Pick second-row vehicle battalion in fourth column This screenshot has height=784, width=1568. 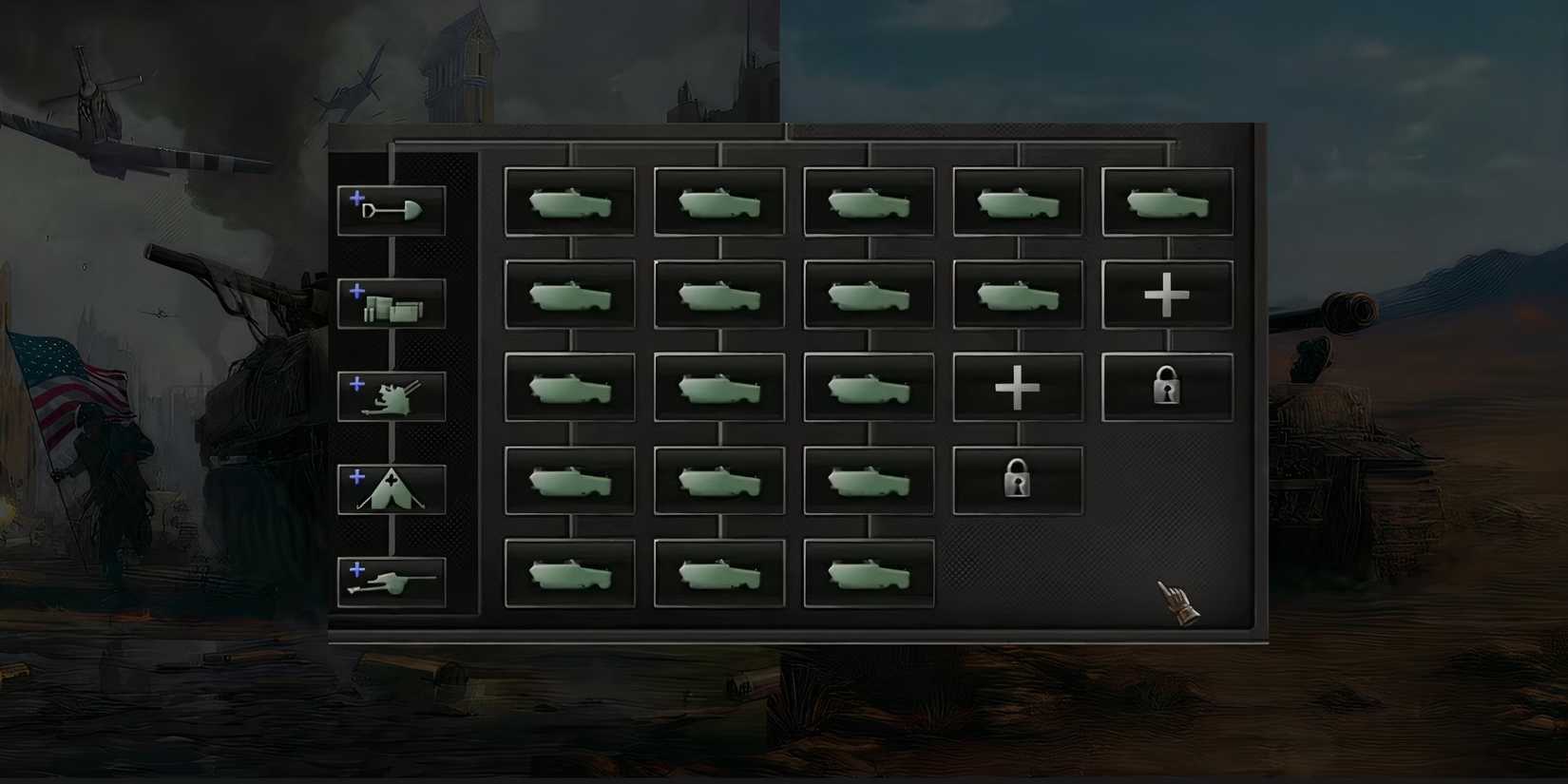tap(1018, 296)
